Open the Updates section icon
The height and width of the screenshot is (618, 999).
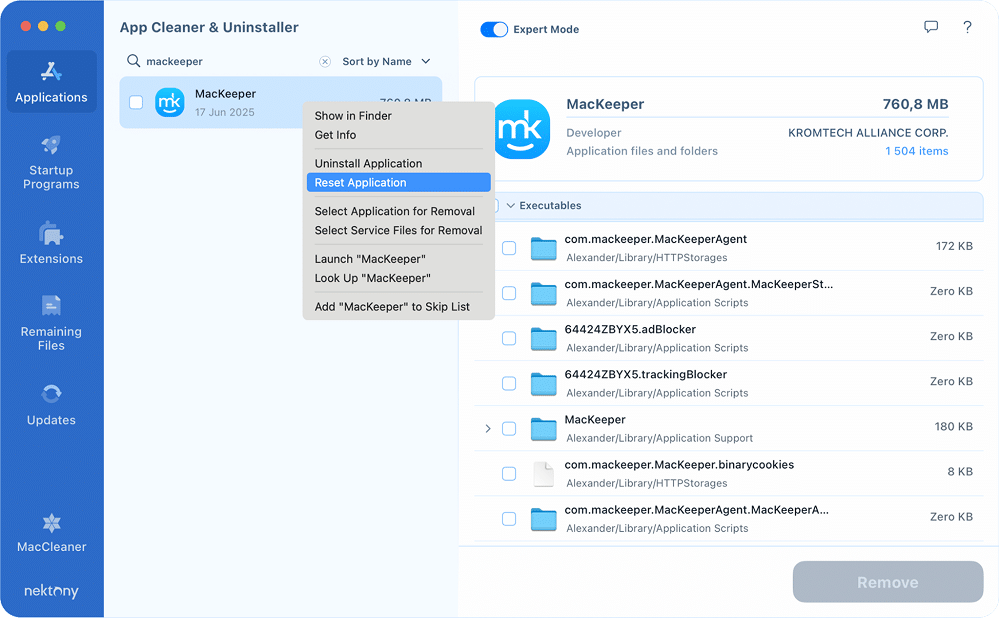click(51, 394)
